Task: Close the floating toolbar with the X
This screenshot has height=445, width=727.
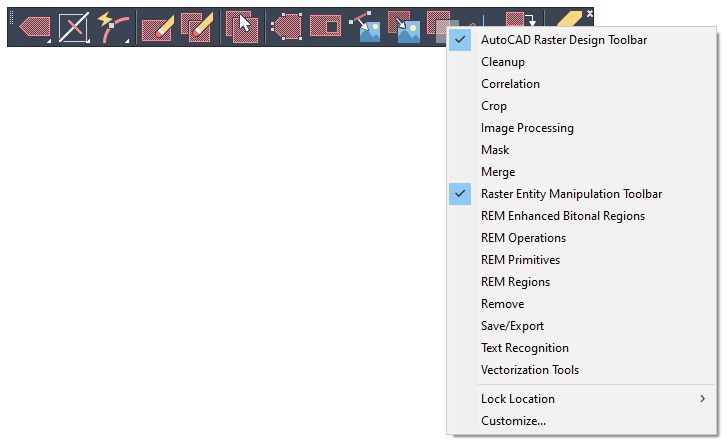Action: click(x=589, y=13)
